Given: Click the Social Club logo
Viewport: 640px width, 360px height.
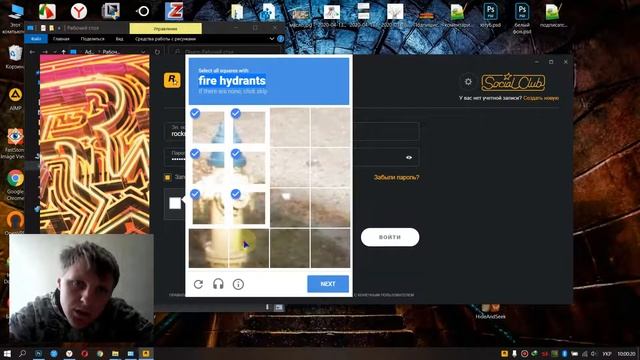Looking at the screenshot, I should click(x=513, y=82).
